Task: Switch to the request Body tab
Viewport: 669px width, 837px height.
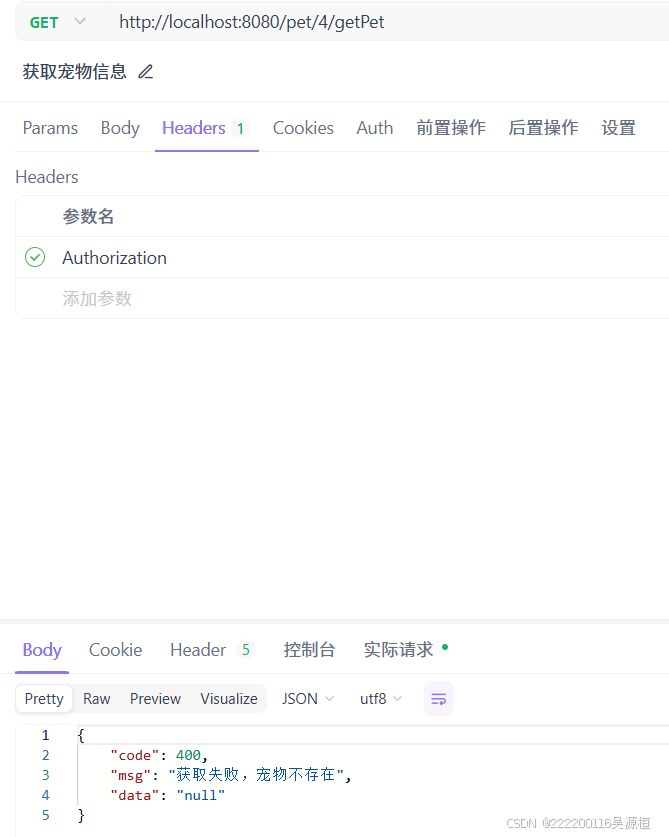Action: [x=120, y=128]
